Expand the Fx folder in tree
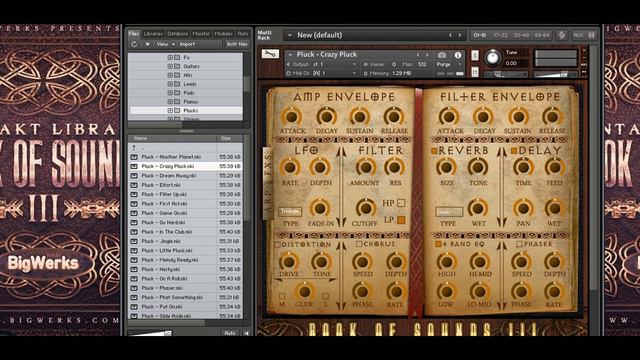This screenshot has width=640, height=360. [x=170, y=58]
